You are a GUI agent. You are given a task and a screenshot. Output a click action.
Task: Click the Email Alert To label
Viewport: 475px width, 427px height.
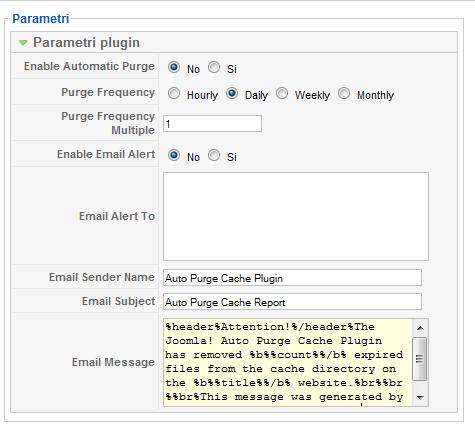point(117,216)
